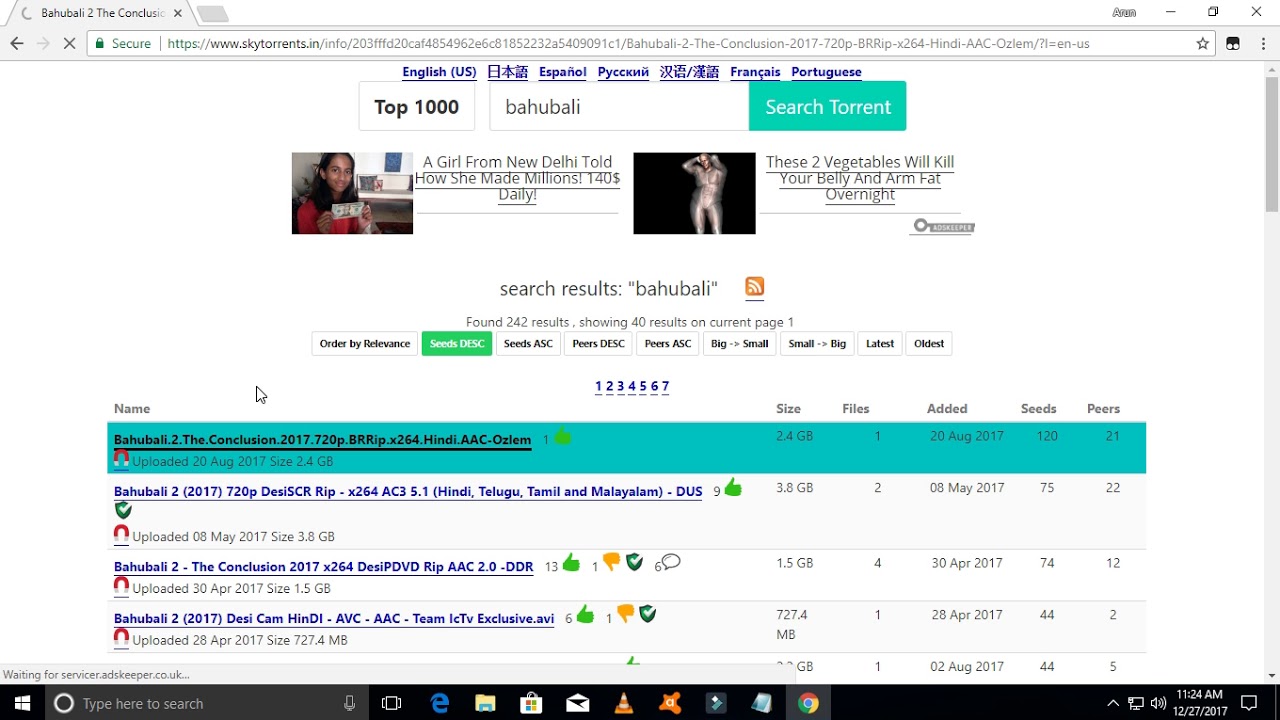Open Bahubali 2 Desi Cam HinDI torrent link
The image size is (1280, 720).
click(x=334, y=619)
